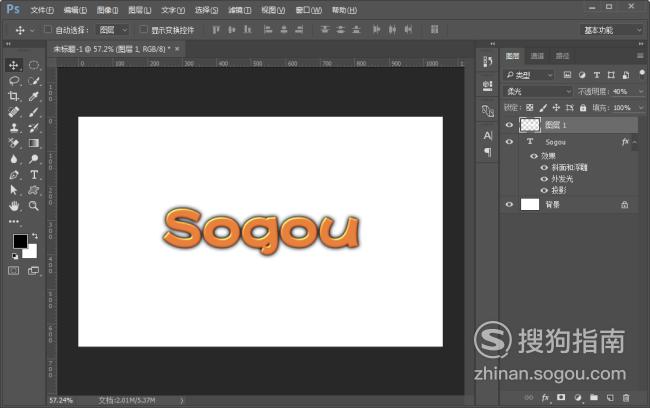
Task: Select the Gradient tool
Action: [x=34, y=143]
